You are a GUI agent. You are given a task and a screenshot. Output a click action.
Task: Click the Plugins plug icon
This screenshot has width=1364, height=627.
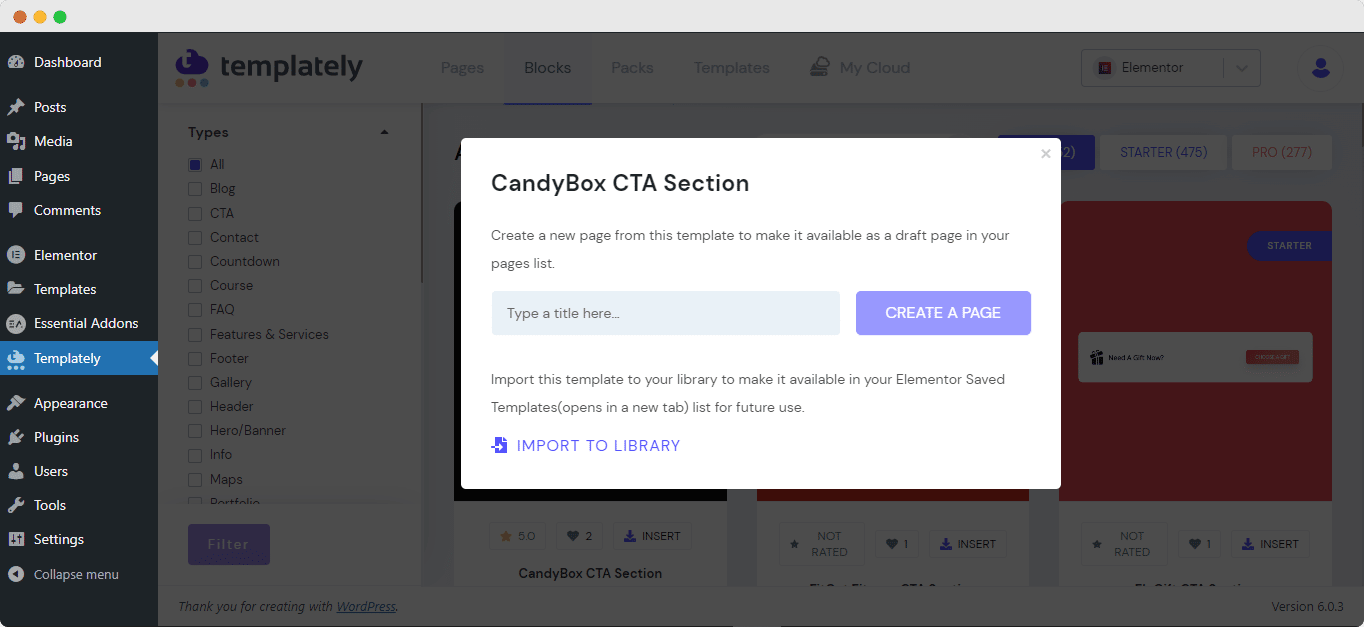tap(16, 437)
